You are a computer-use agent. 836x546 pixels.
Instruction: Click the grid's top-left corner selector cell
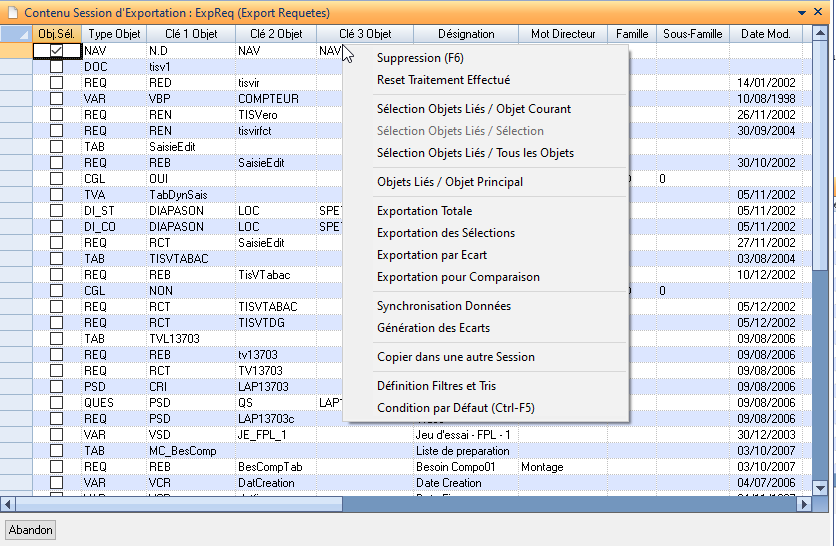click(16, 34)
